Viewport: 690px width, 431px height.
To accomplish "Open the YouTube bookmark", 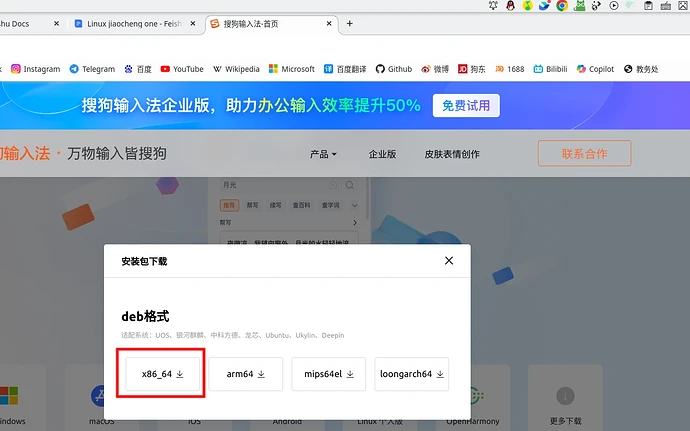I will coord(181,69).
